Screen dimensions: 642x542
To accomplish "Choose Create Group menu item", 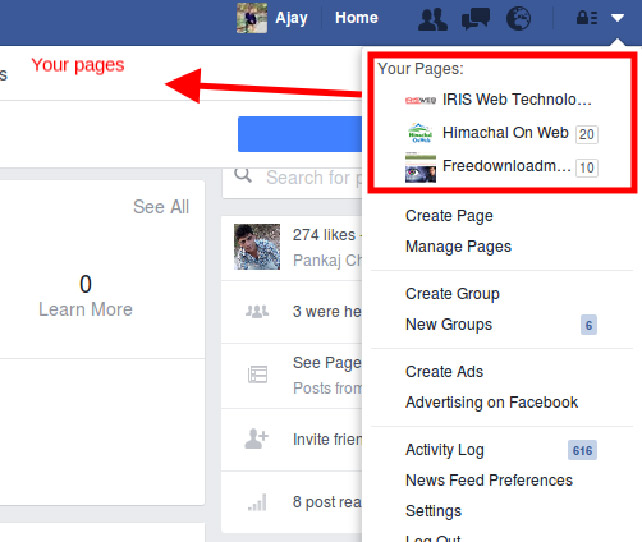I will (452, 294).
